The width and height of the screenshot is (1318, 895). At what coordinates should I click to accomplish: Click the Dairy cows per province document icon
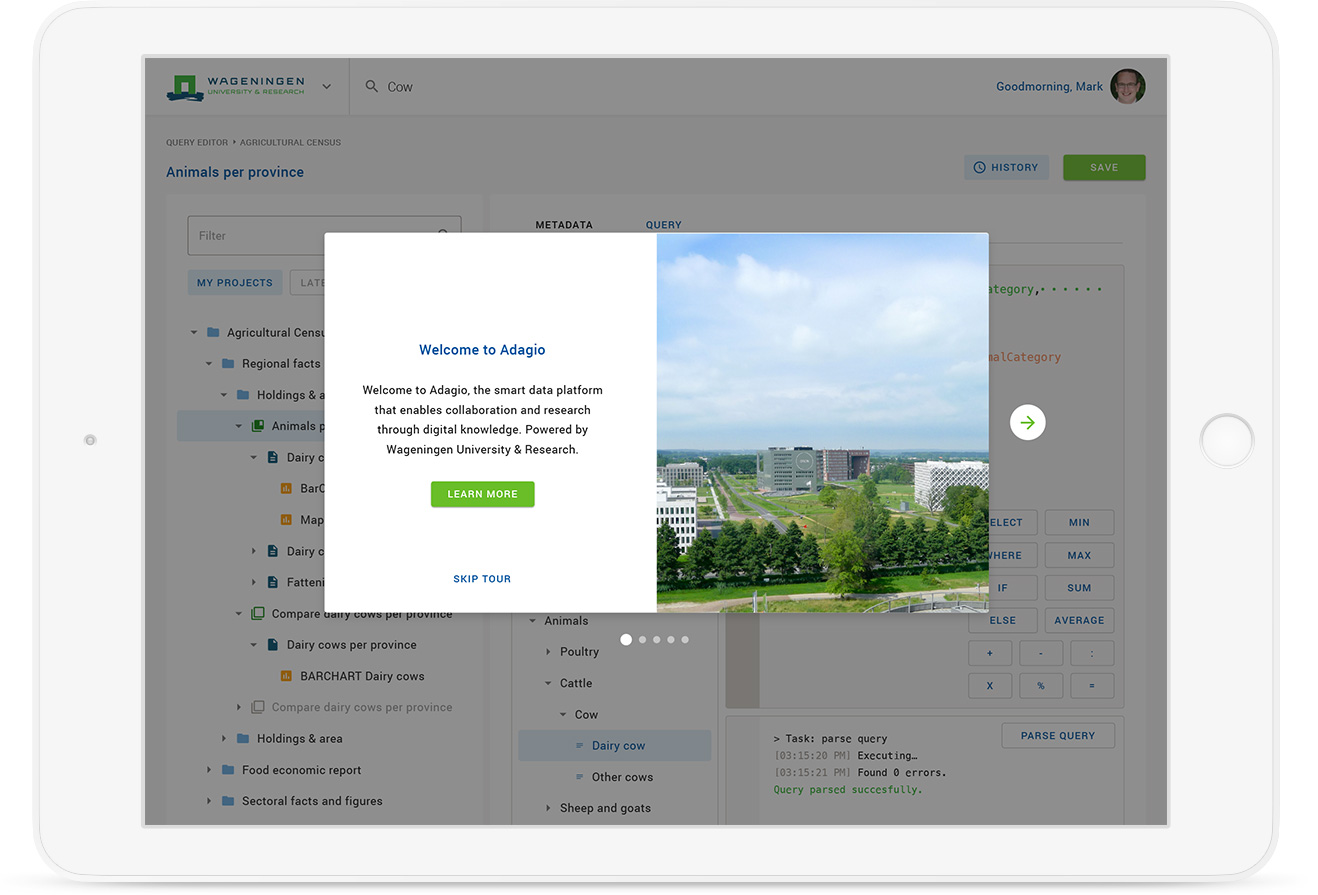[273, 645]
